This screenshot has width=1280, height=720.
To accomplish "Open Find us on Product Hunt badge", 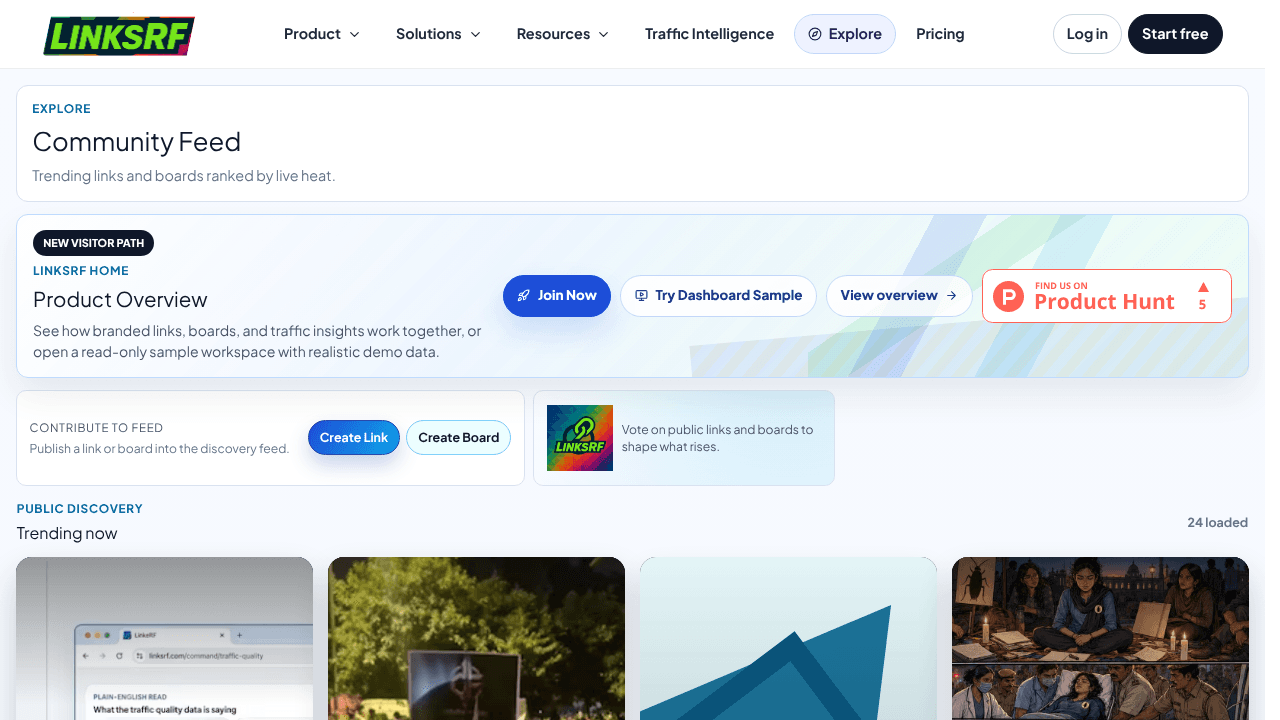I will pyautogui.click(x=1107, y=296).
